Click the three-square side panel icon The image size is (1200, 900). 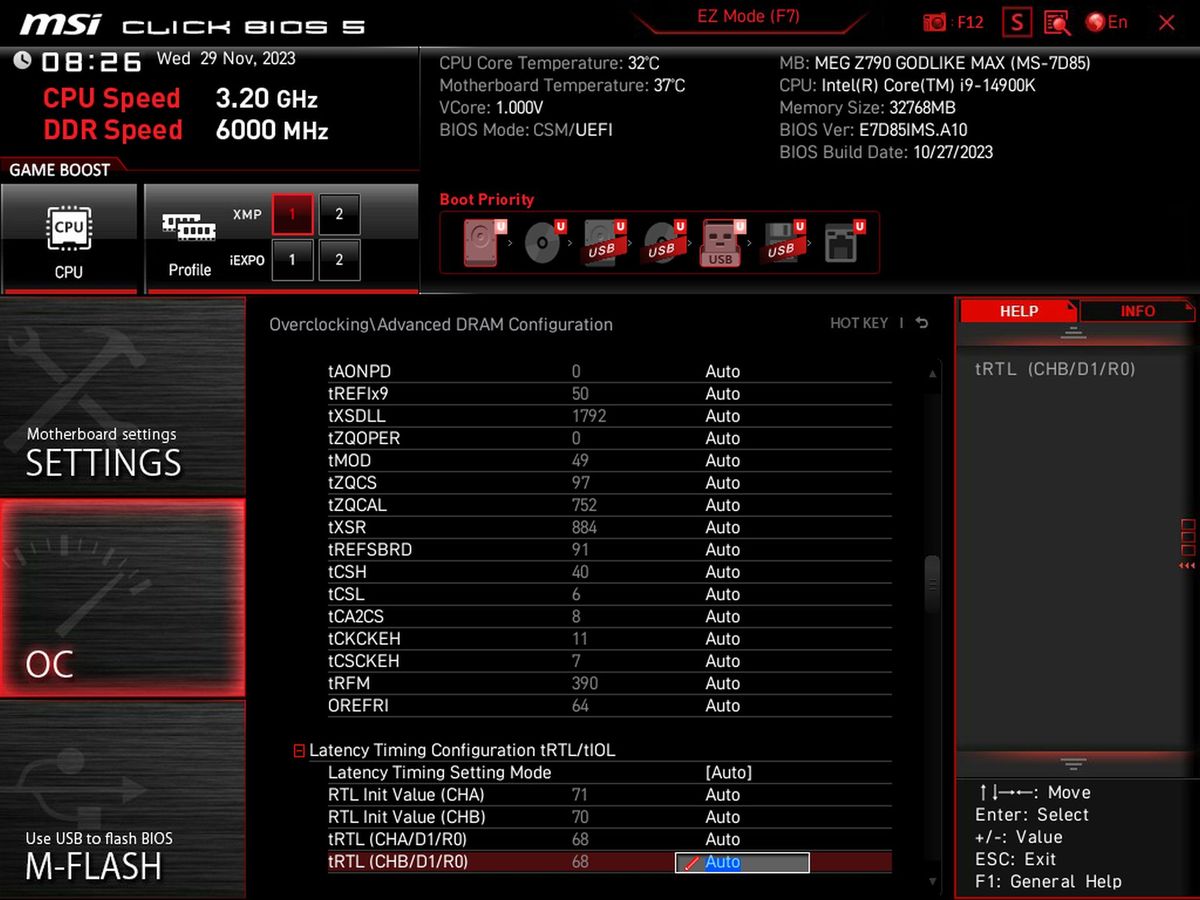click(1188, 537)
